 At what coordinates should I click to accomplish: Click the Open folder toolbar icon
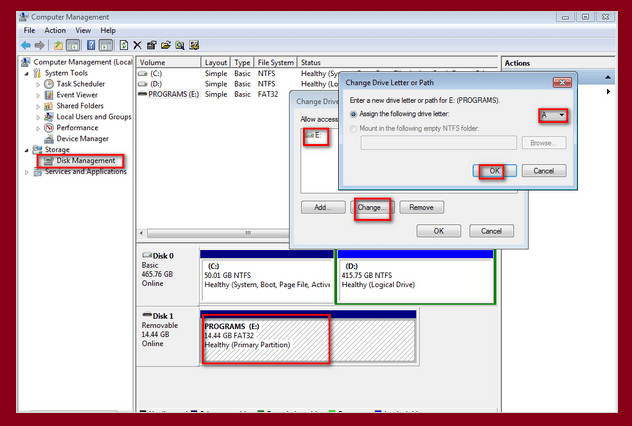coord(166,45)
